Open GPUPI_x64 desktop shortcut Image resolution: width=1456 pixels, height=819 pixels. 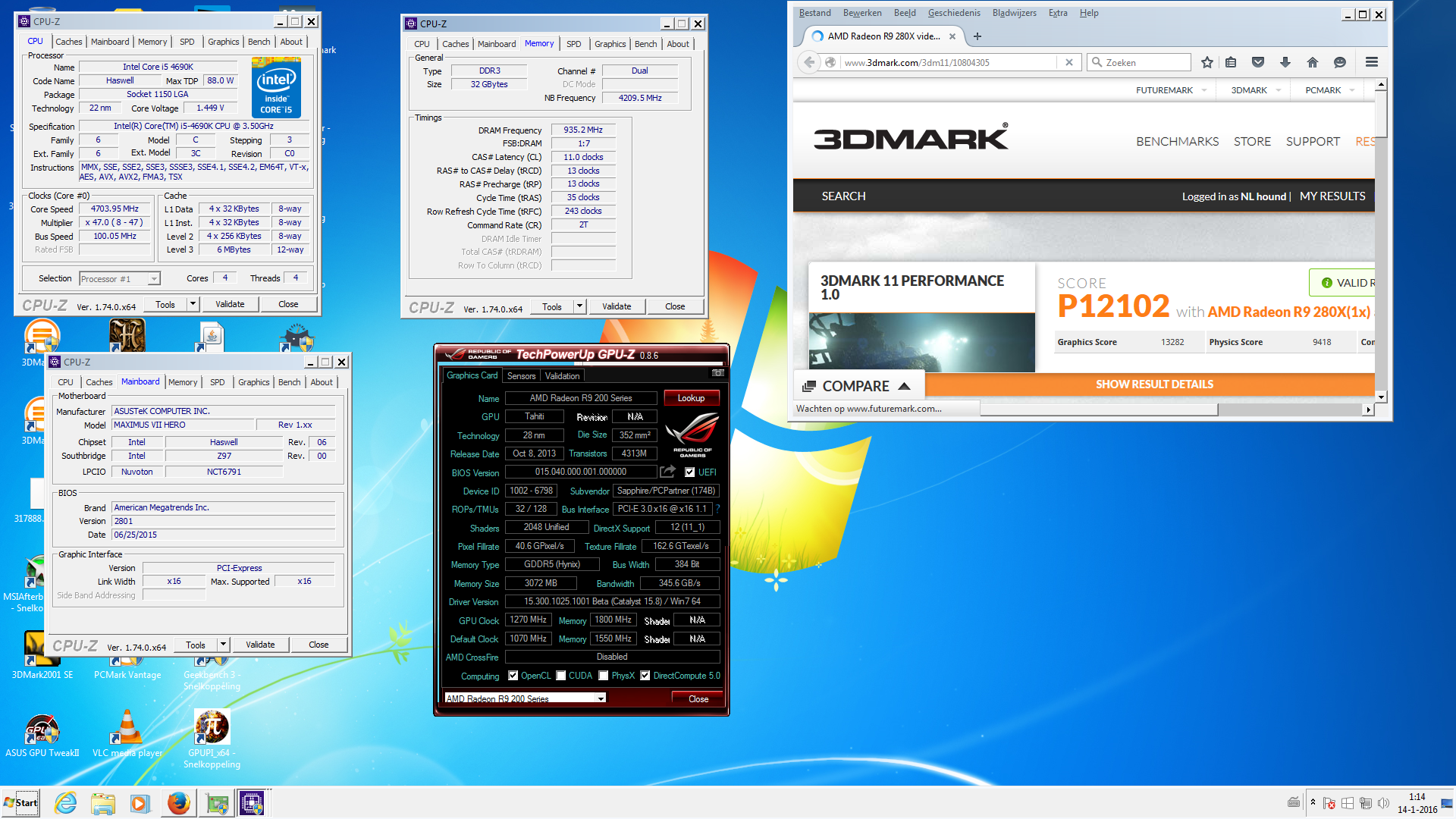212,737
